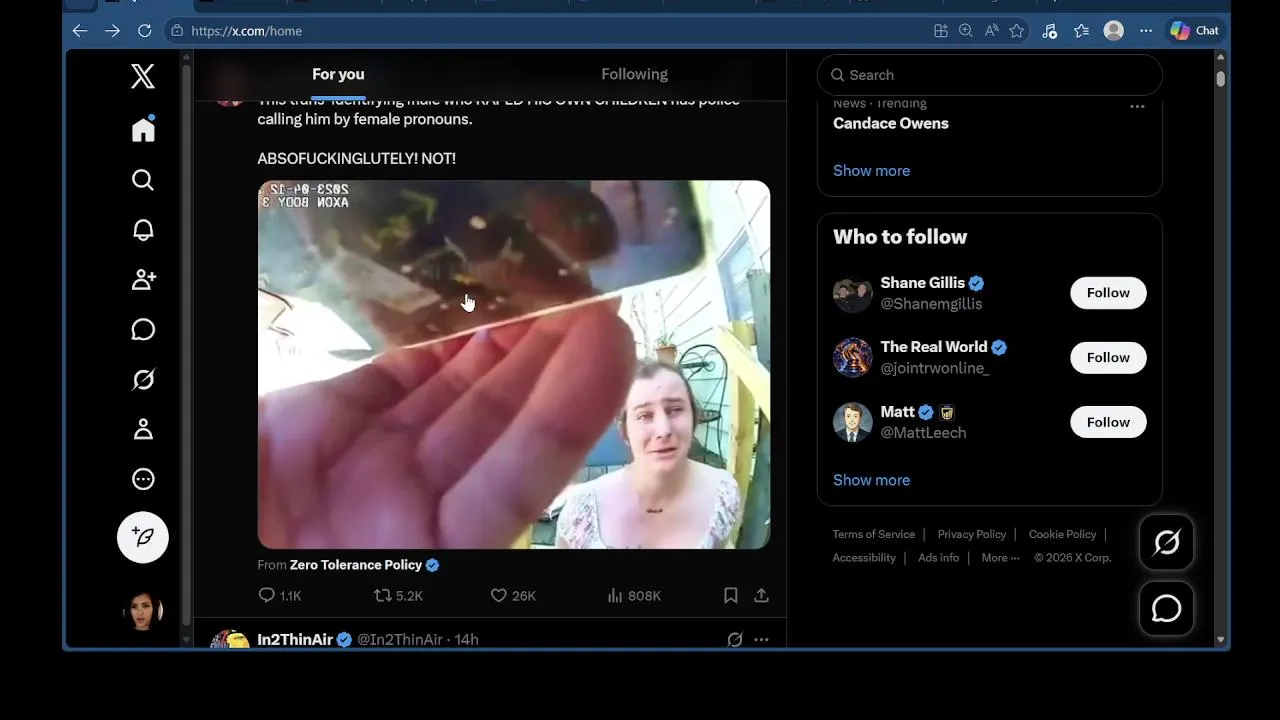Show more trending topics
The height and width of the screenshot is (720, 1280).
871,170
